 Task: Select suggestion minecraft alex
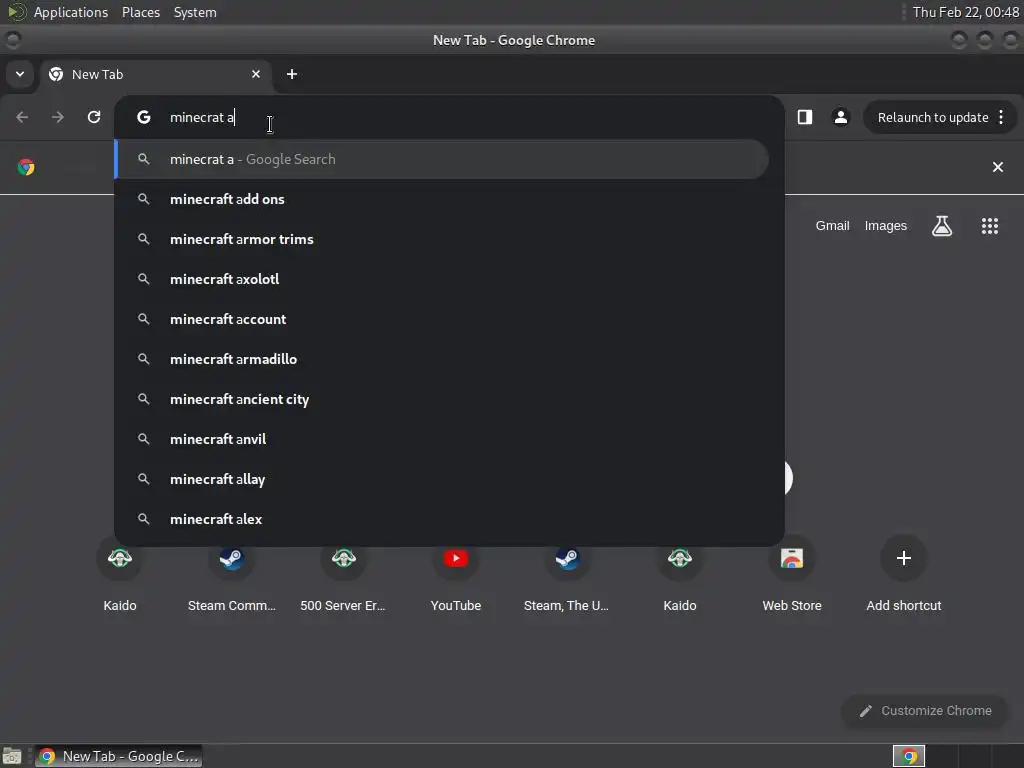click(x=441, y=519)
